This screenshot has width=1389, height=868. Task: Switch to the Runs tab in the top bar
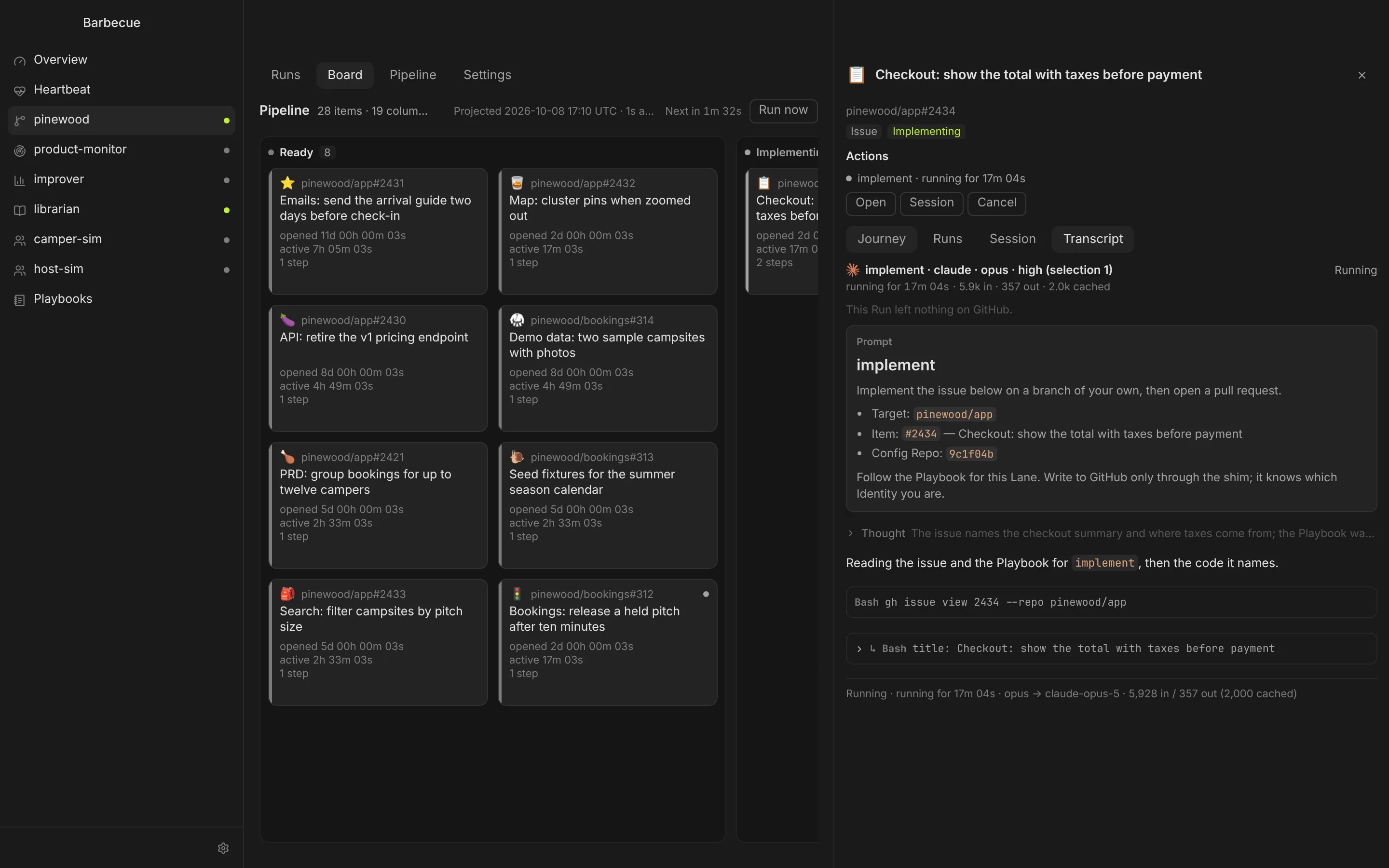[285, 75]
